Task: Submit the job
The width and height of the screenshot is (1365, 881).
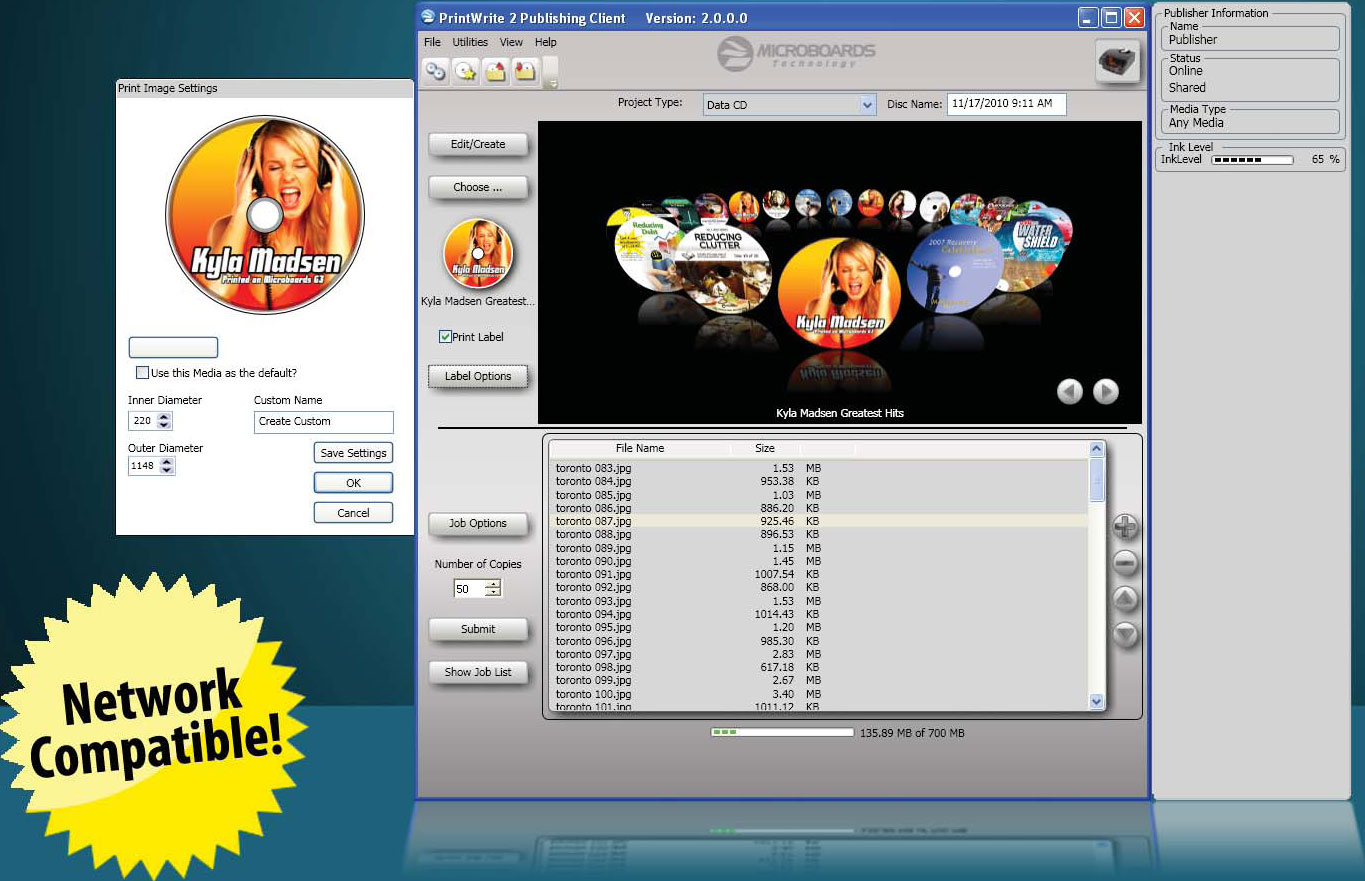Action: (x=478, y=629)
